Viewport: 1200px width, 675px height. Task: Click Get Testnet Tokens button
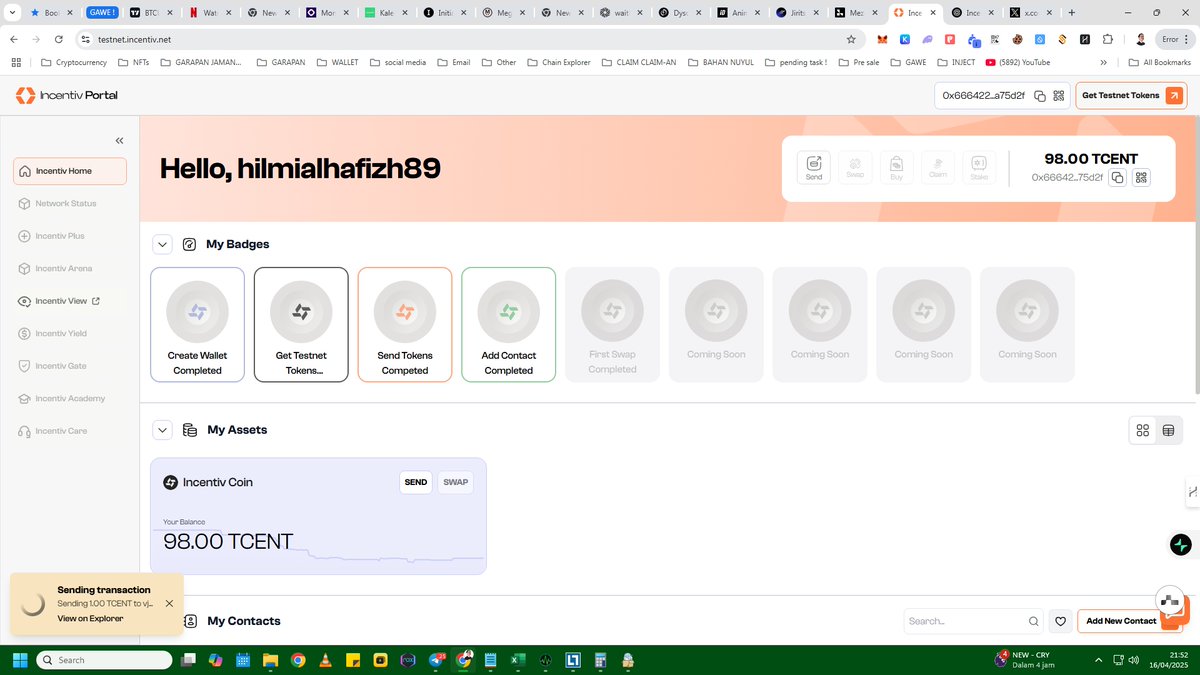pos(1130,96)
